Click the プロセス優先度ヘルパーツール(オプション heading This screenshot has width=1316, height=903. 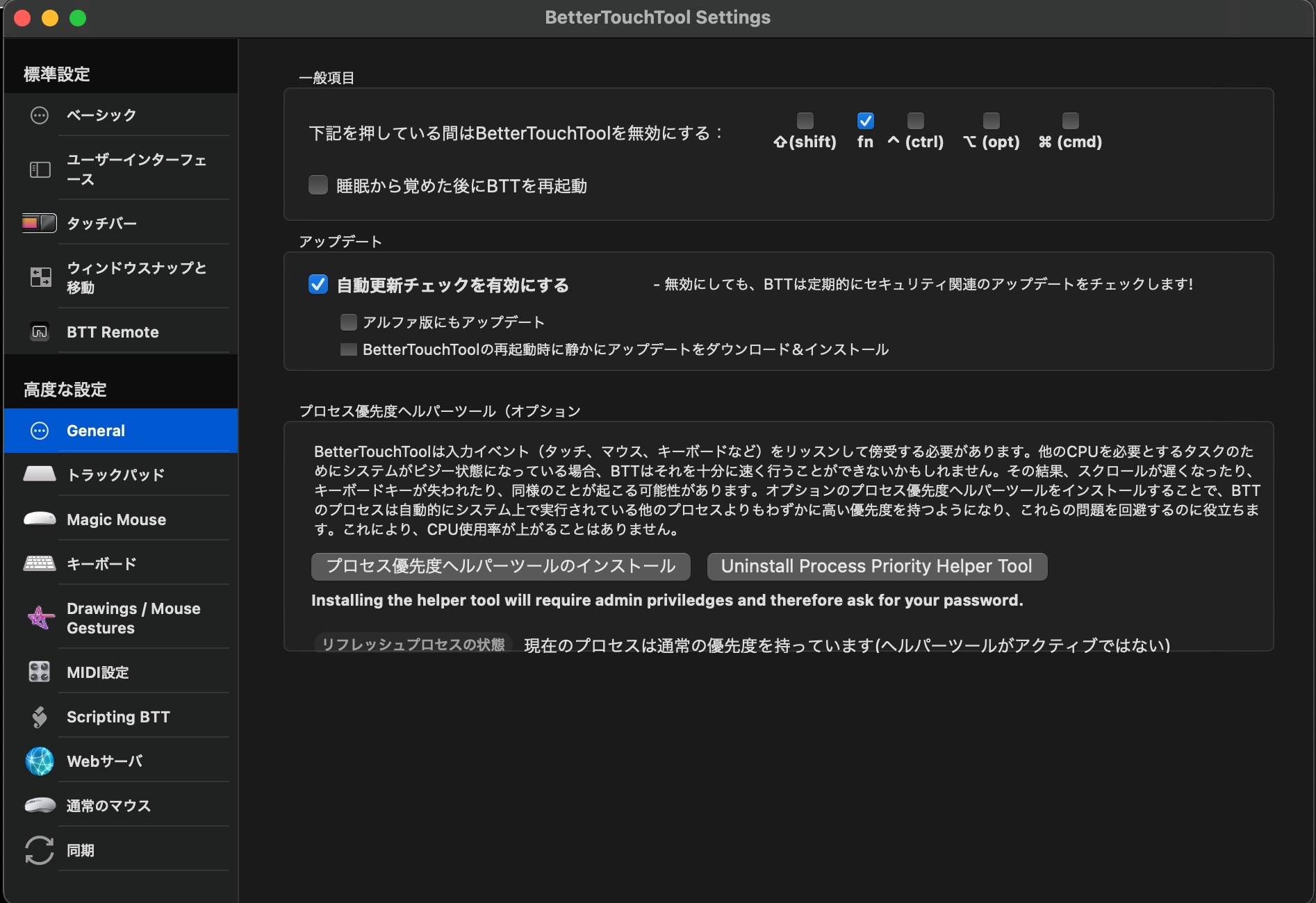click(440, 411)
